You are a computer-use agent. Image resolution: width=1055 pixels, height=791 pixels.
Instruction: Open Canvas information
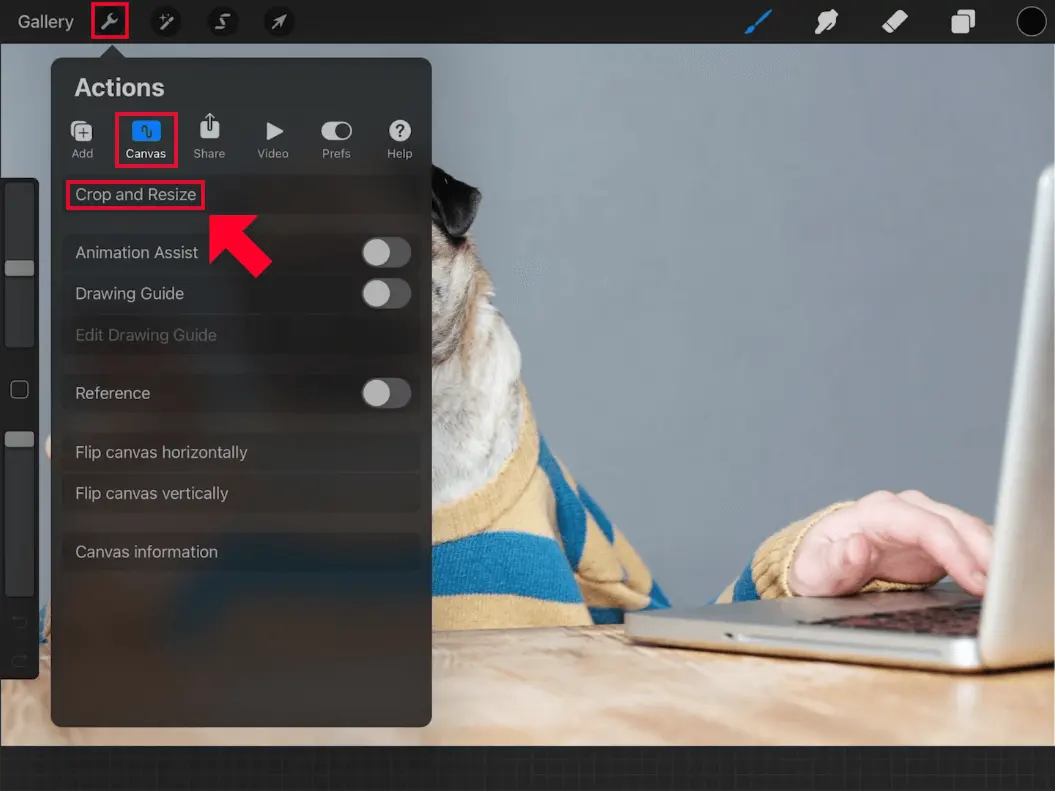[241, 552]
